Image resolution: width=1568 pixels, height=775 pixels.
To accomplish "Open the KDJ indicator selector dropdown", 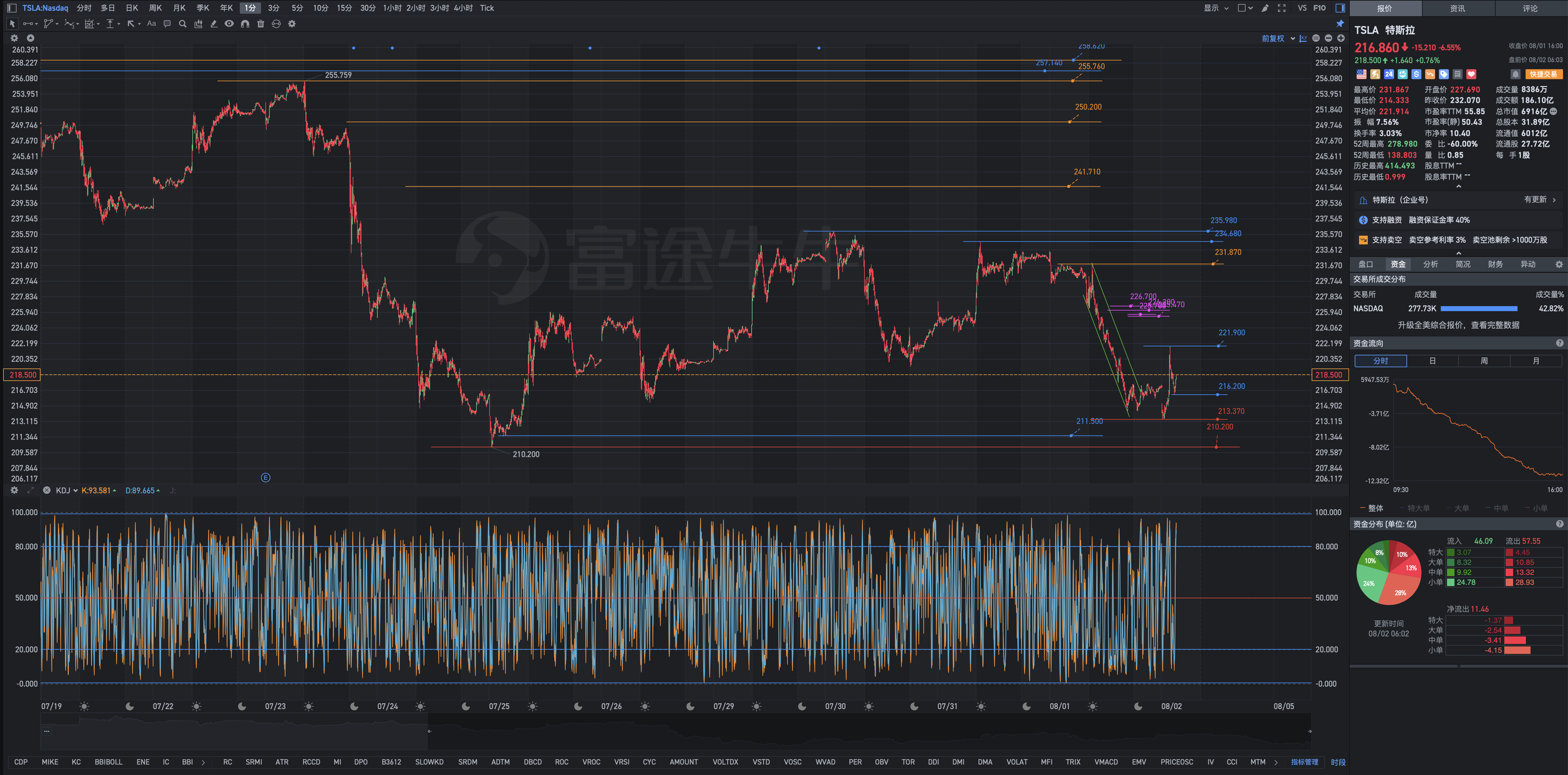I will click(x=67, y=490).
